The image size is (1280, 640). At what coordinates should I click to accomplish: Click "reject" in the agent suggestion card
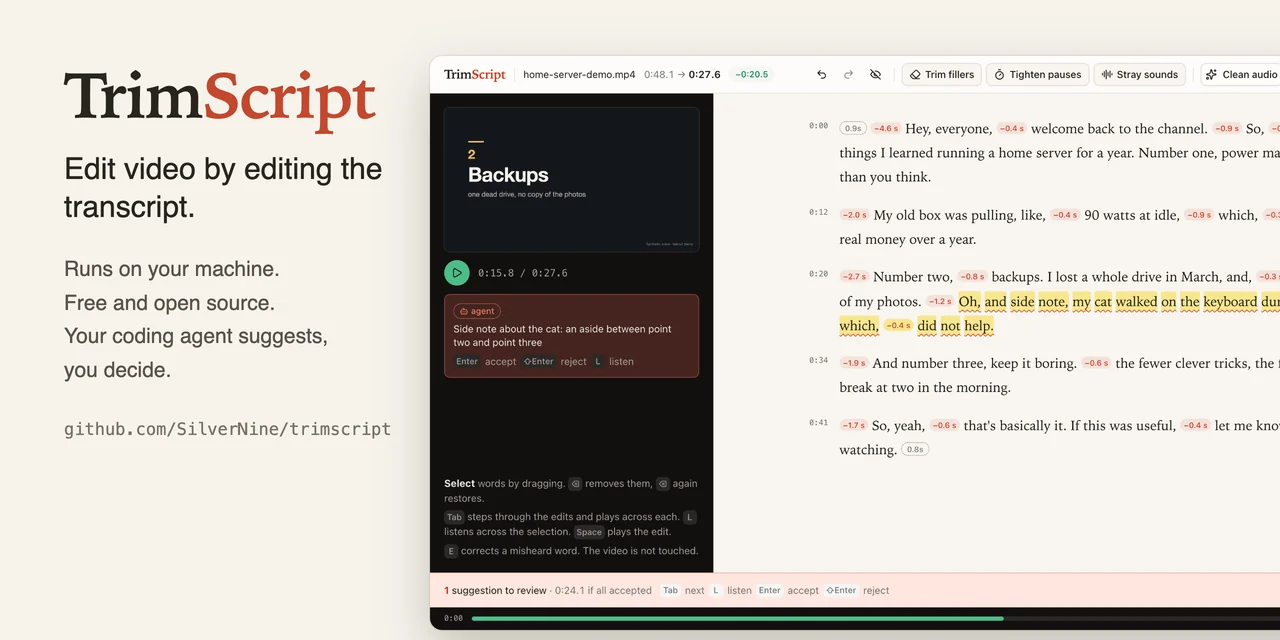coord(574,361)
